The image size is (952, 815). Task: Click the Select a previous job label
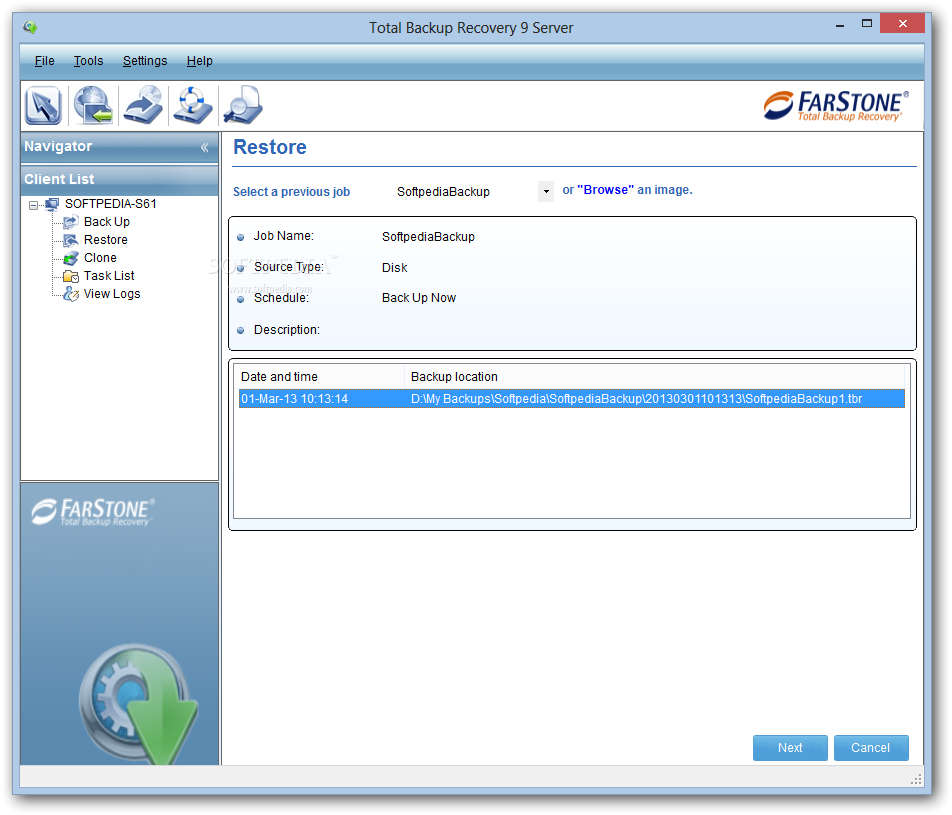point(291,192)
